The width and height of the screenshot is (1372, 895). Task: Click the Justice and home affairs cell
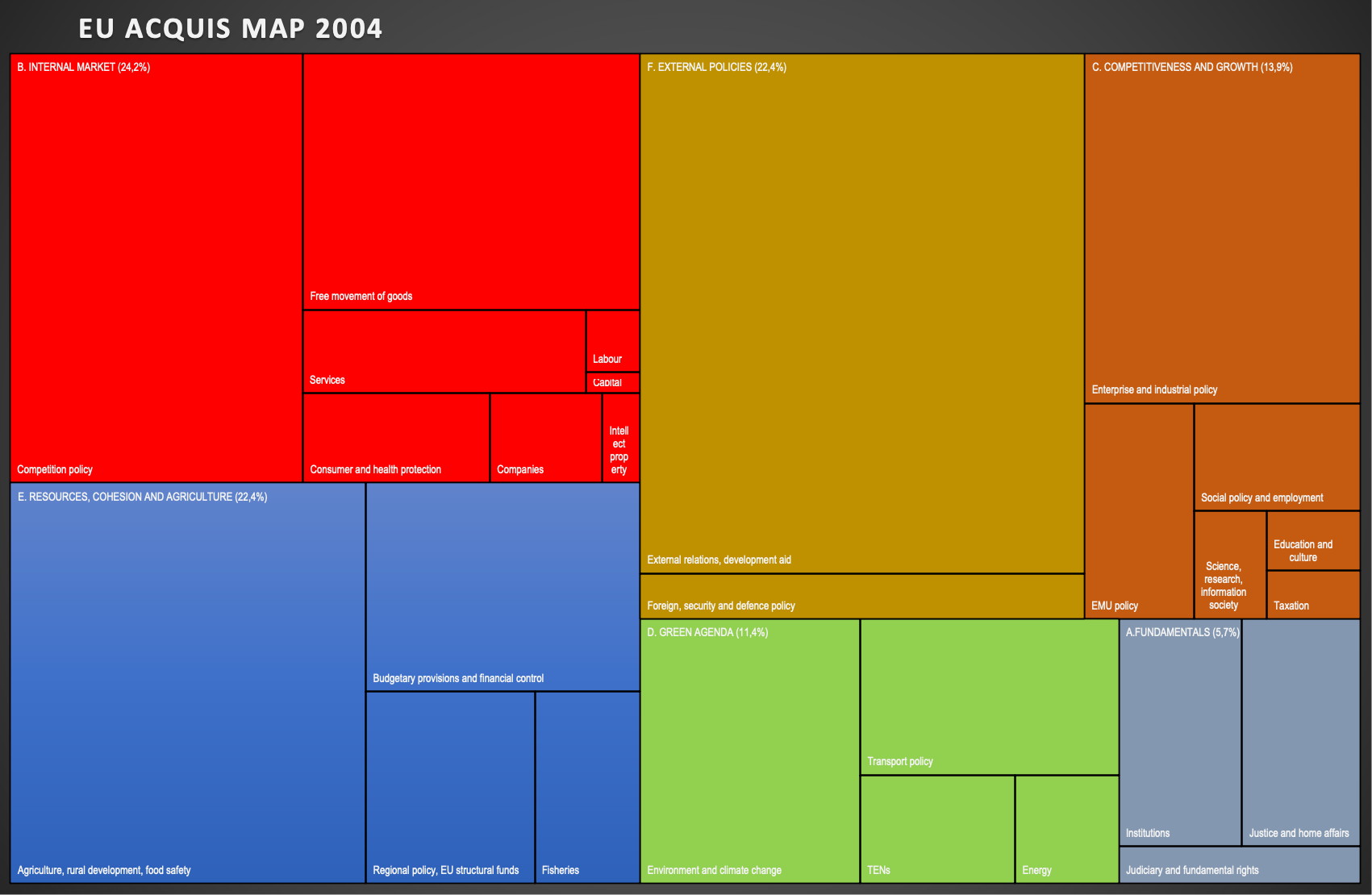click(1301, 732)
